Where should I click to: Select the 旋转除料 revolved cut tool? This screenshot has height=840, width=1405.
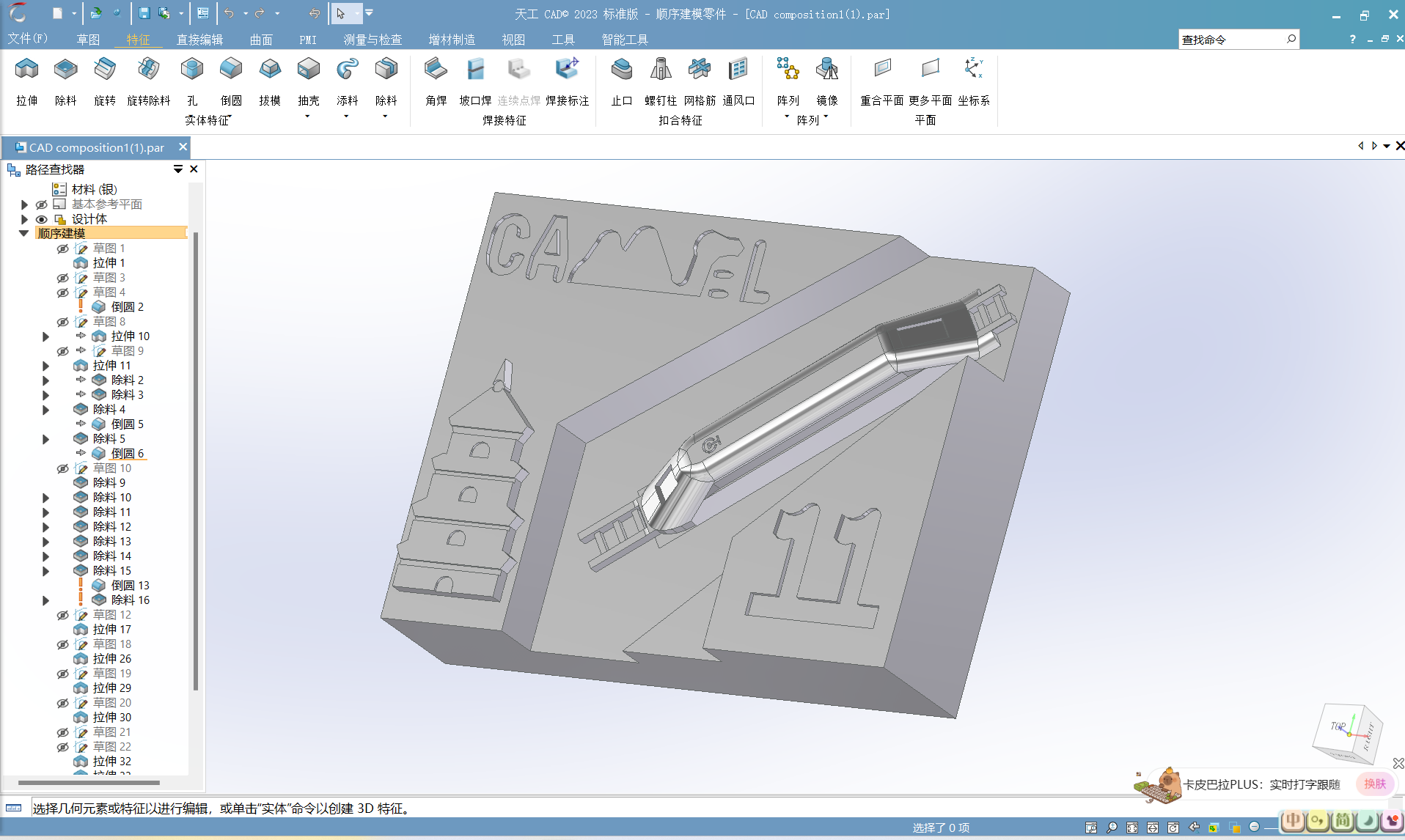tap(149, 81)
